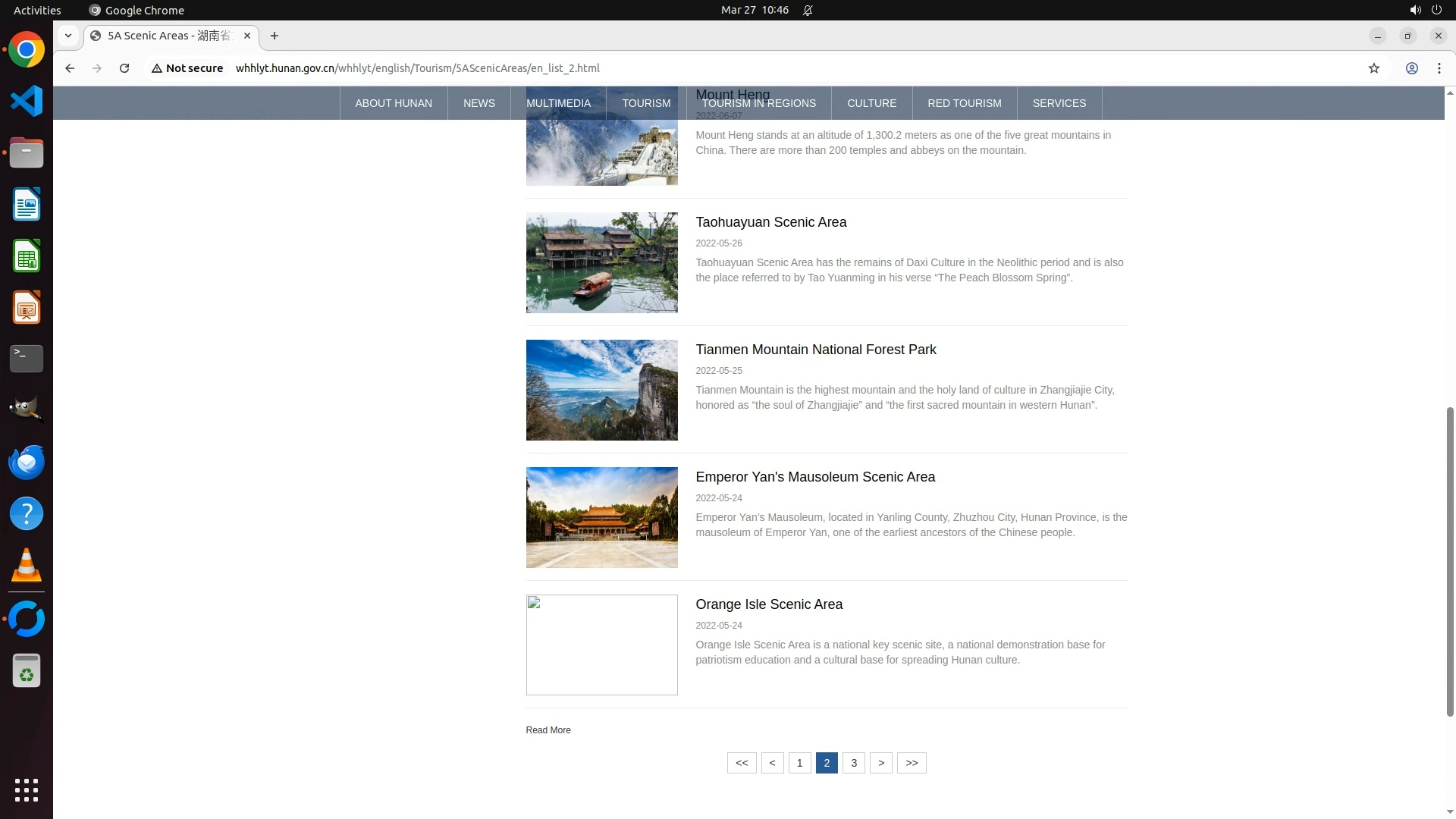1456x819 pixels.
Task: Reload the page with refresh icon
Action: click(124, 68)
